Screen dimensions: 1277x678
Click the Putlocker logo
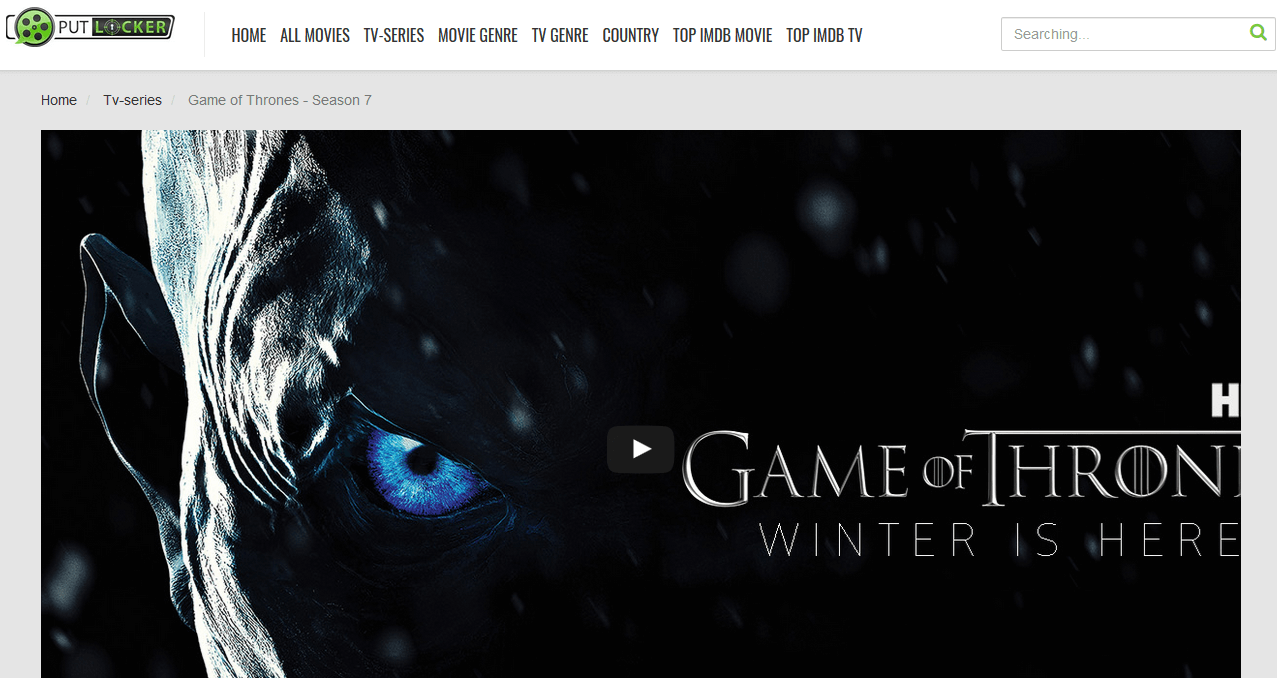90,27
